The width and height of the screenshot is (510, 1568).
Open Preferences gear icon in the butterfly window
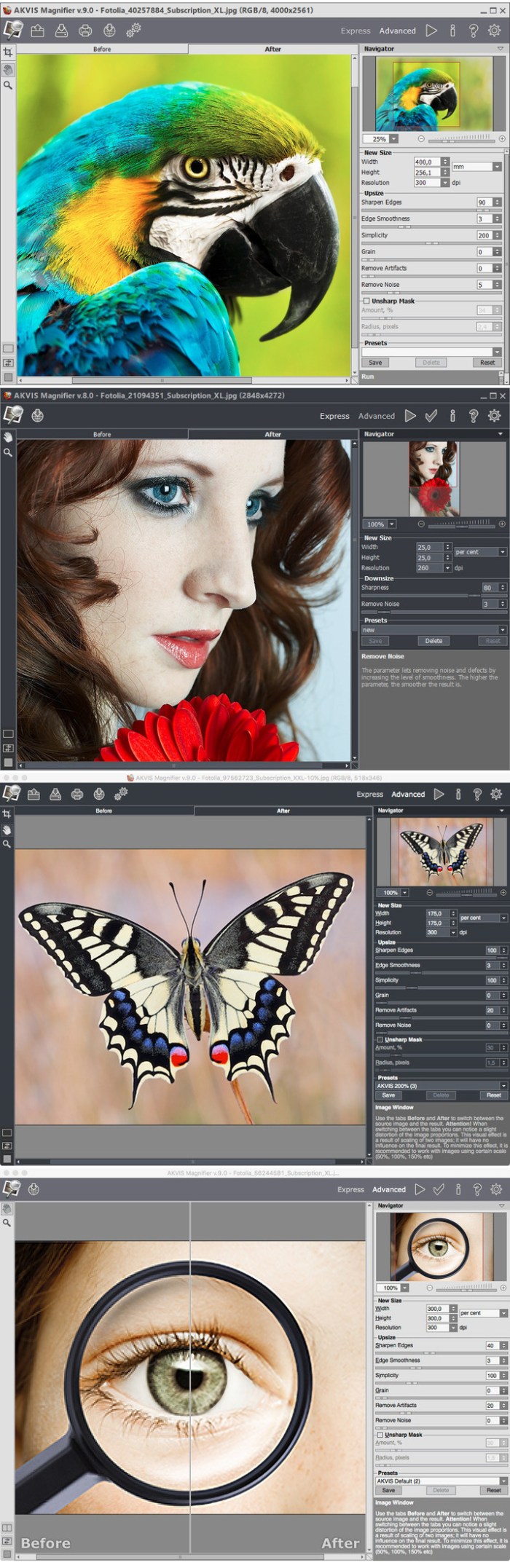click(x=496, y=794)
